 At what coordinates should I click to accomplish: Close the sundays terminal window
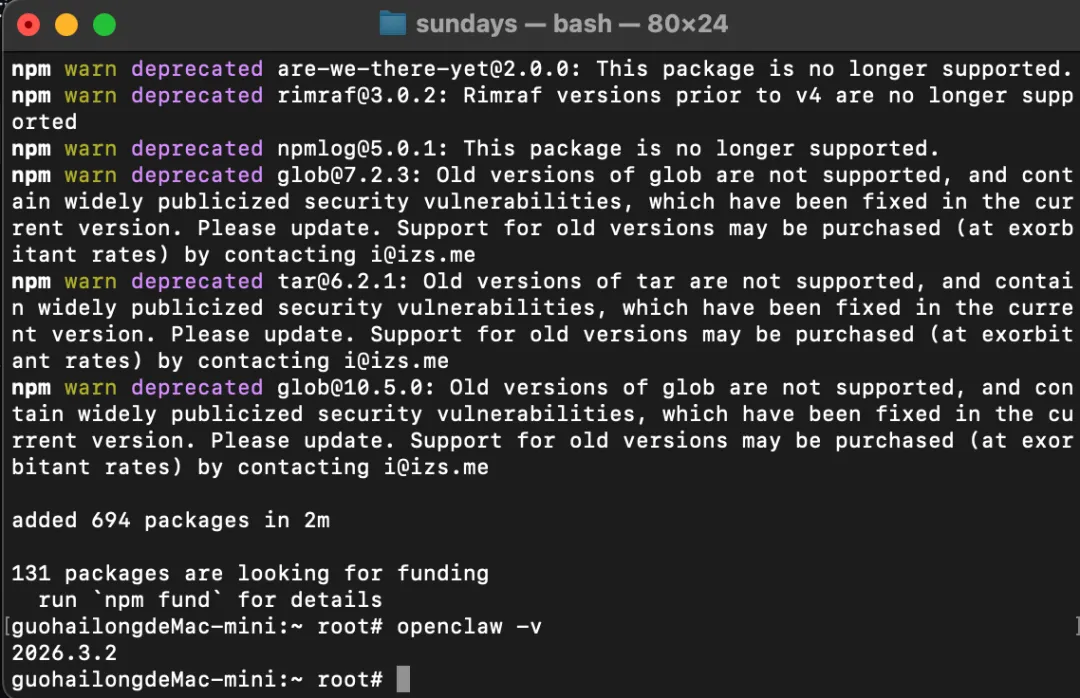[x=29, y=25]
